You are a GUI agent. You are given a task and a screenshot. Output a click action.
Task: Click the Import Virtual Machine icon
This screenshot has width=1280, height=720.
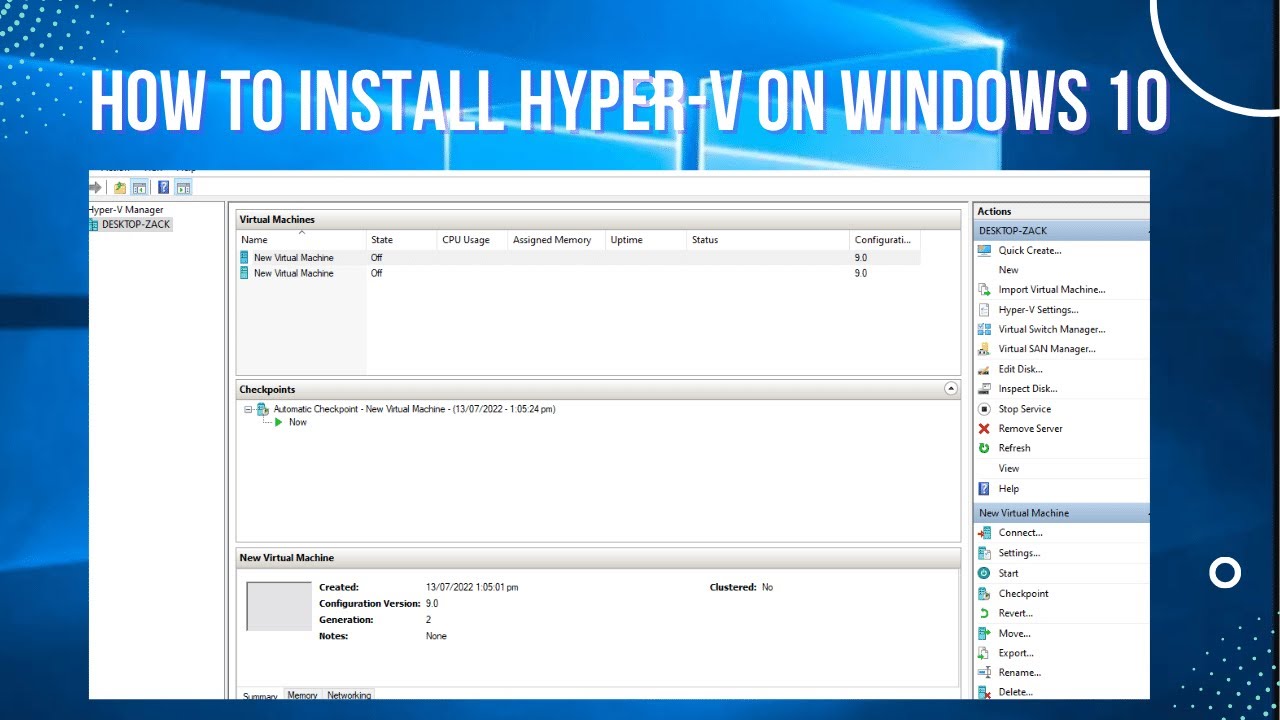point(984,290)
